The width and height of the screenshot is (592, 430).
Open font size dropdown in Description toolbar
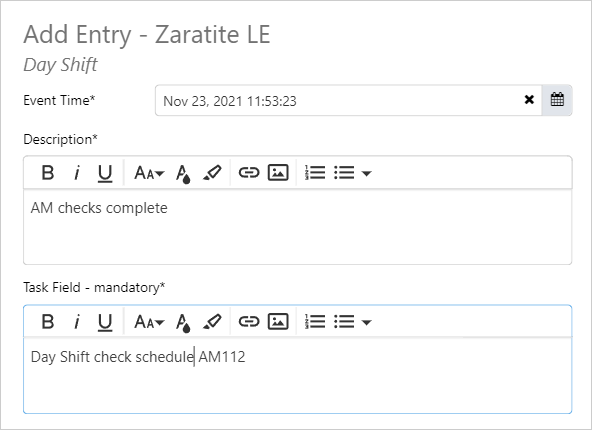coord(150,173)
